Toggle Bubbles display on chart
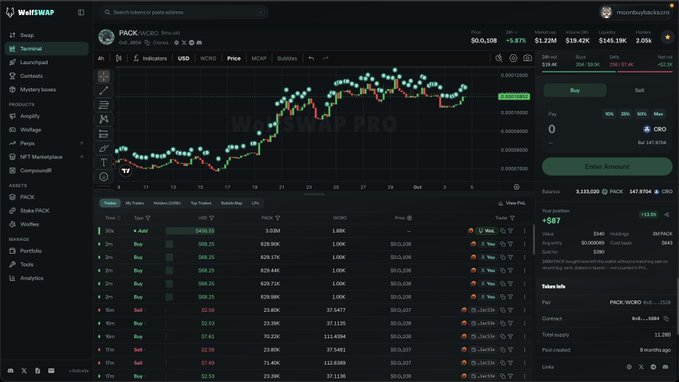 (x=287, y=58)
